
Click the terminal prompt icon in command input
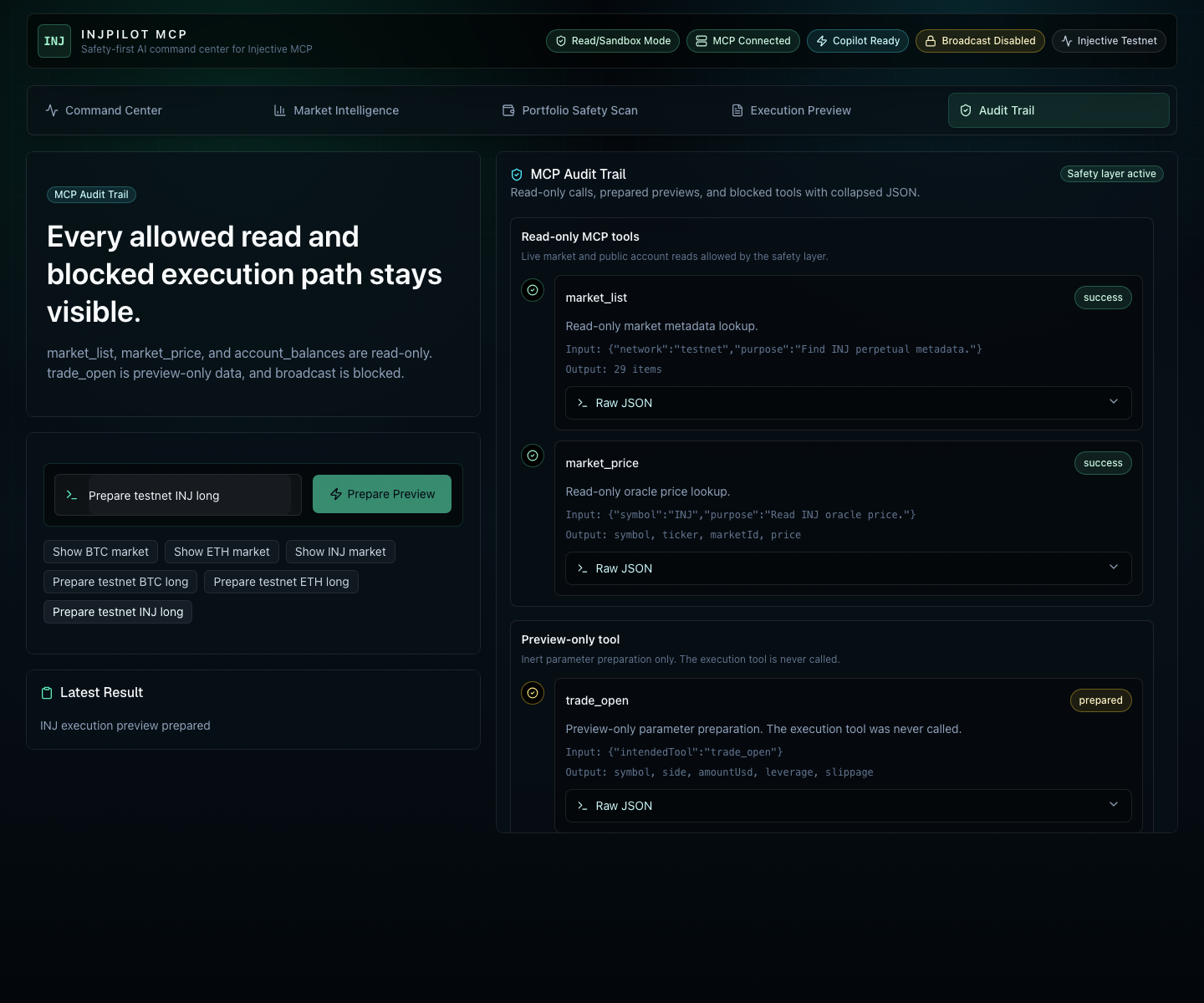[72, 495]
